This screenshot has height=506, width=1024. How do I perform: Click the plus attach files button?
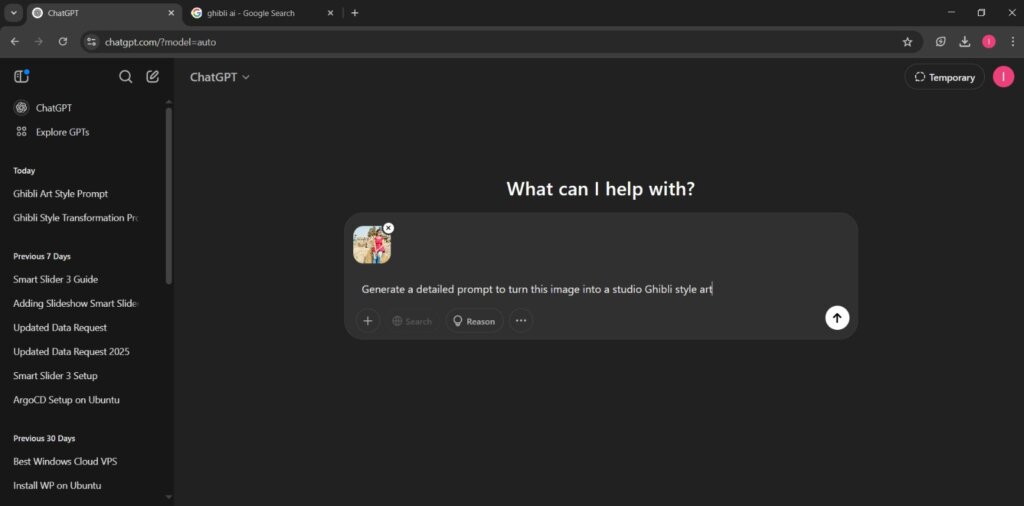click(368, 321)
